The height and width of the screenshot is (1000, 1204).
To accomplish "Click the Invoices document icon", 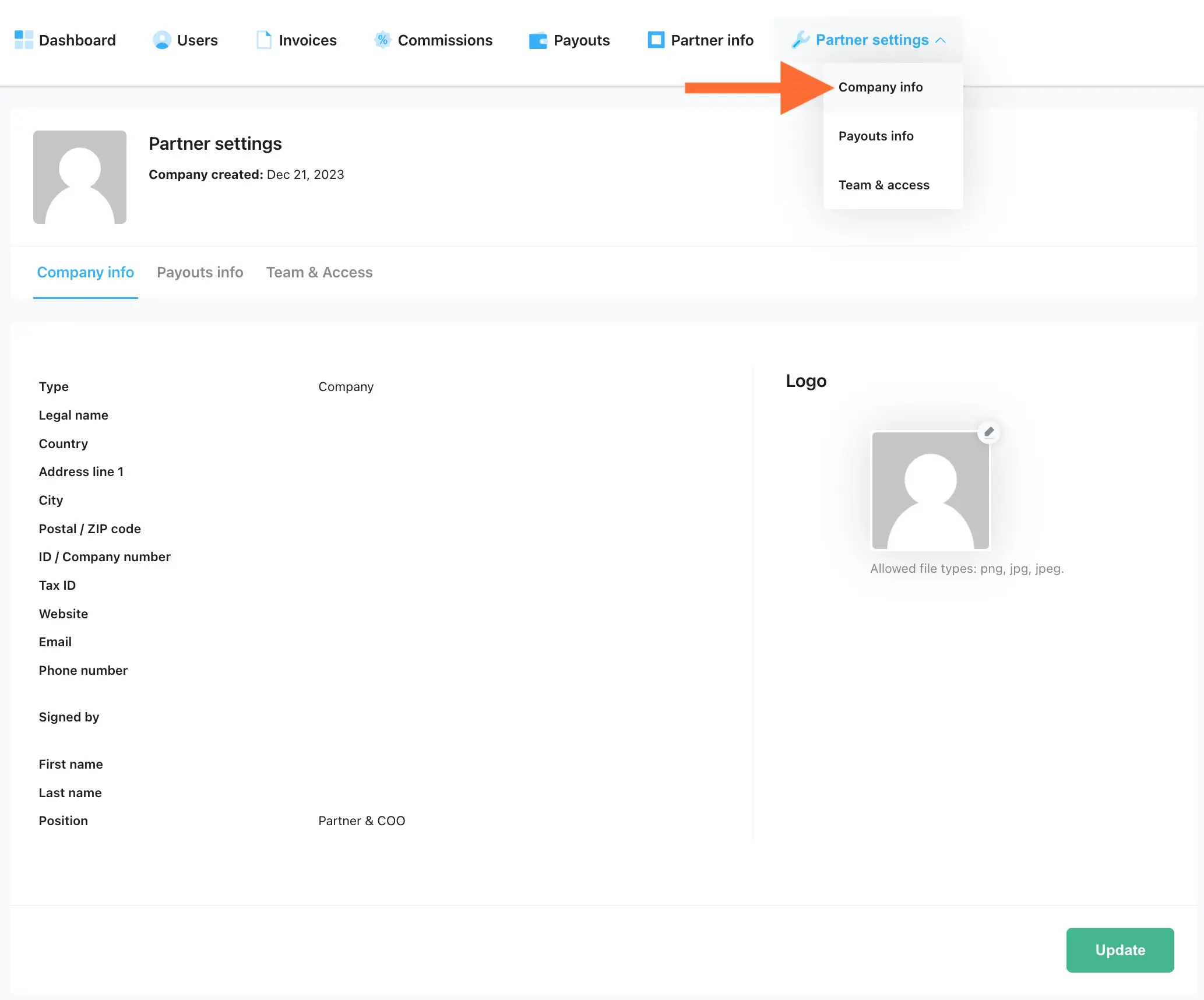I will click(264, 40).
